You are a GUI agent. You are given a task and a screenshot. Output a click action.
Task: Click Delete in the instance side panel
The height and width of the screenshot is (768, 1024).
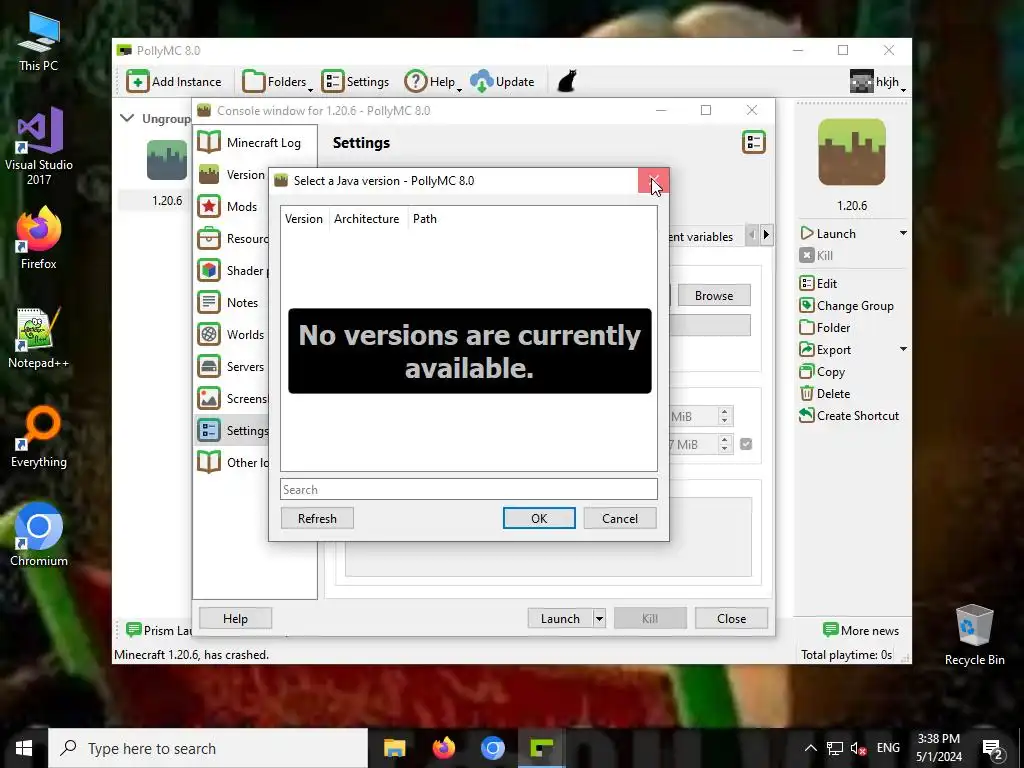pyautogui.click(x=825, y=394)
